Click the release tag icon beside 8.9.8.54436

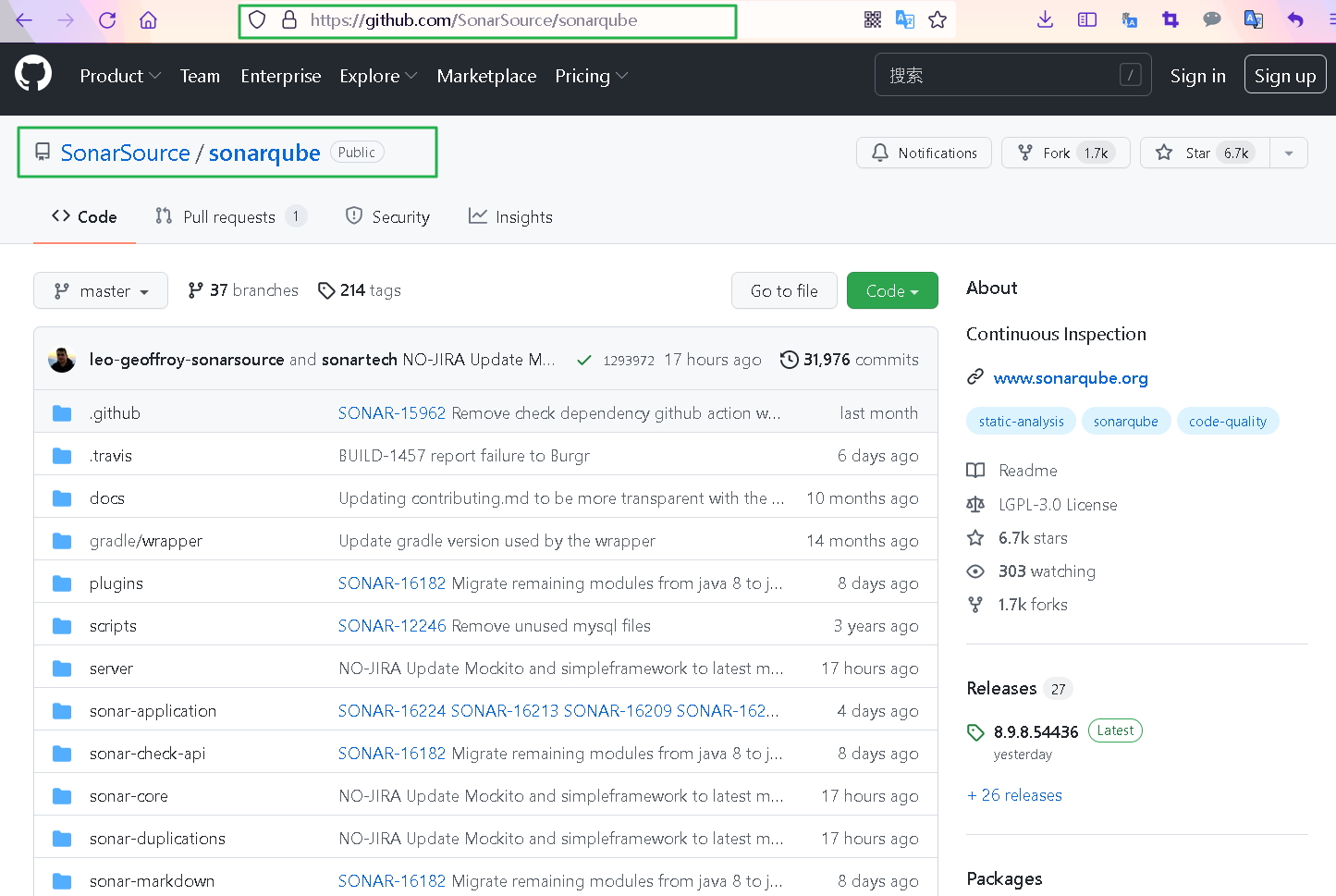pyautogui.click(x=975, y=732)
